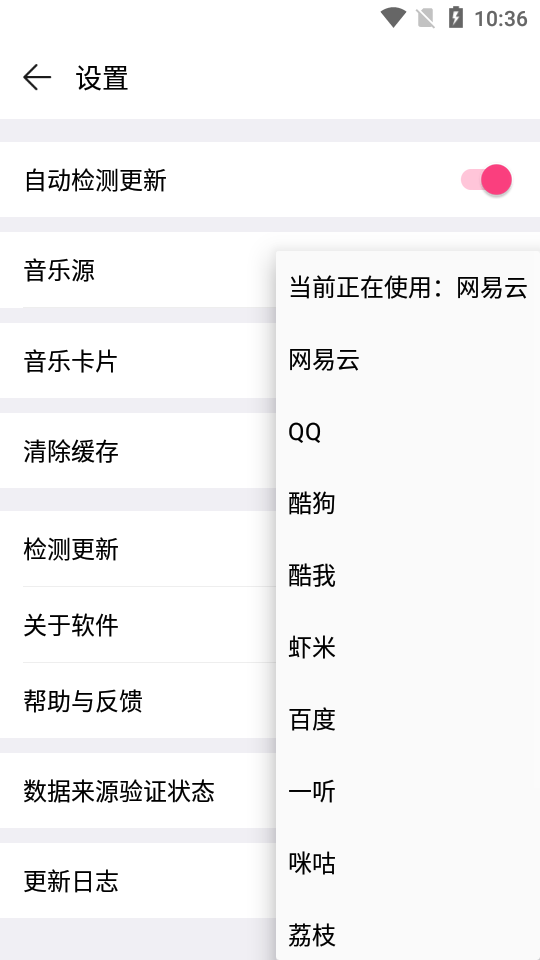
Task: Open 帮助与反馈 page
Action: coord(138,701)
